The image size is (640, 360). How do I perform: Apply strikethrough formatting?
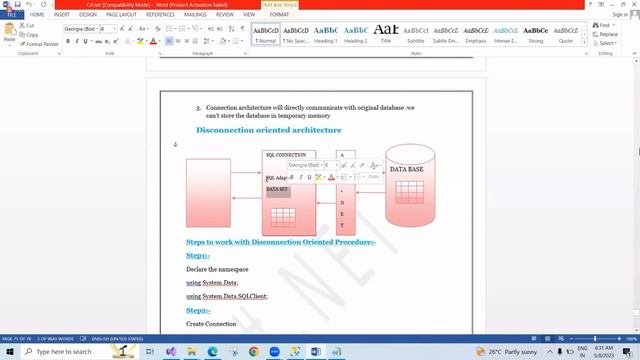(x=98, y=41)
